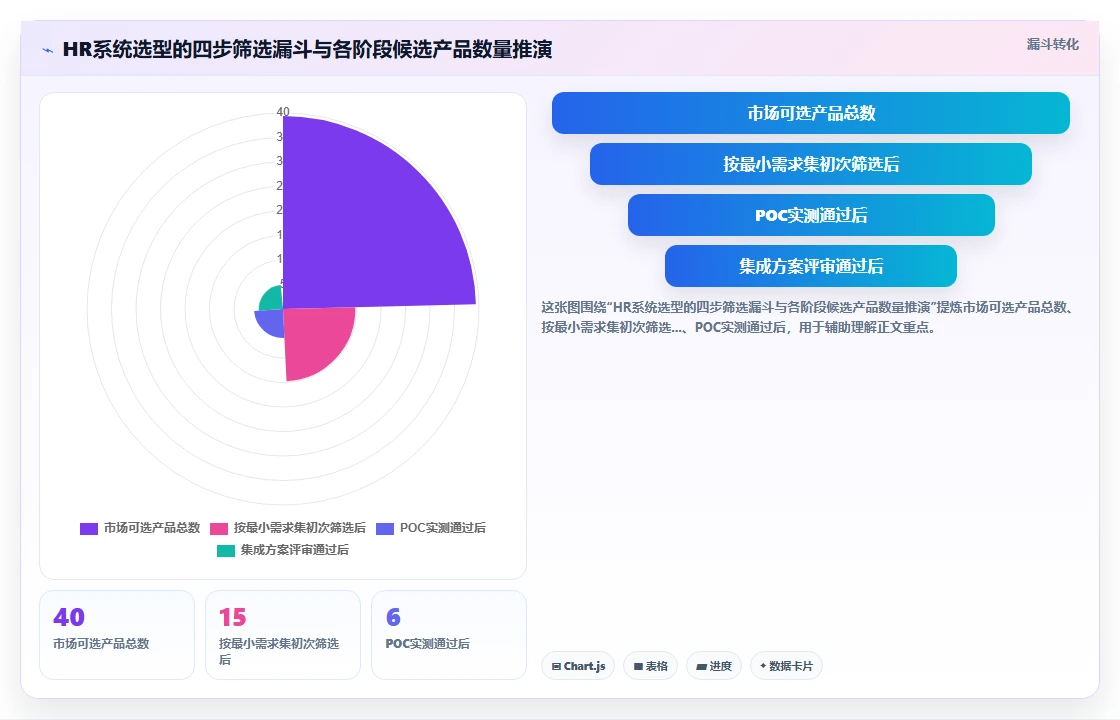1120x720 pixels.
Task: Click the 漏斗转化 tag in the header
Action: pyautogui.click(x=1052, y=44)
